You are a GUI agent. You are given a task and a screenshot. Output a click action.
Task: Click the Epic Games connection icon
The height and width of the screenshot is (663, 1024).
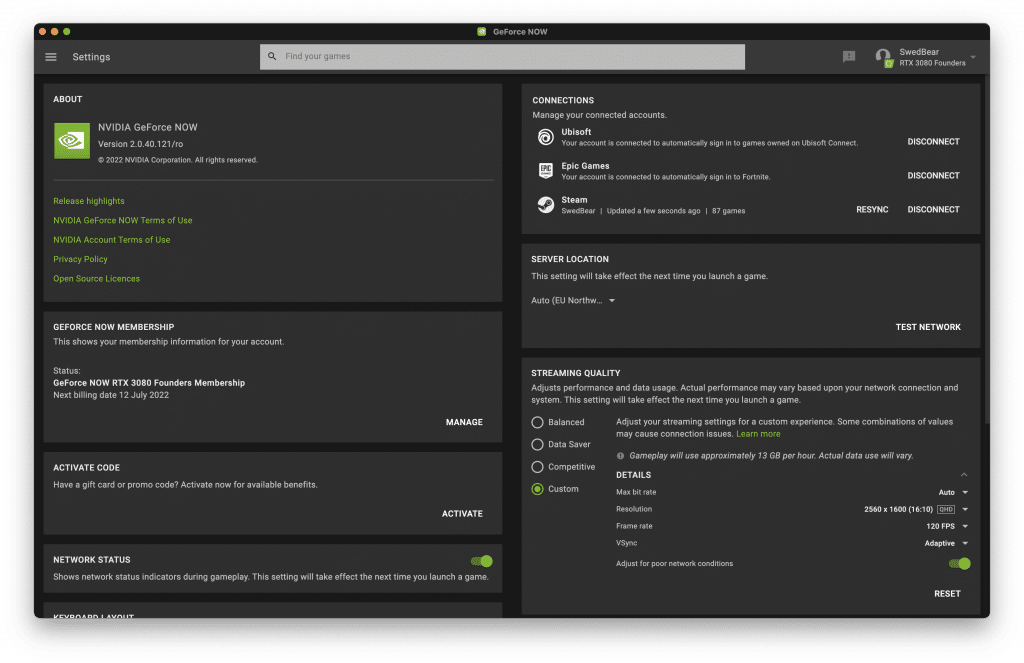coord(545,170)
